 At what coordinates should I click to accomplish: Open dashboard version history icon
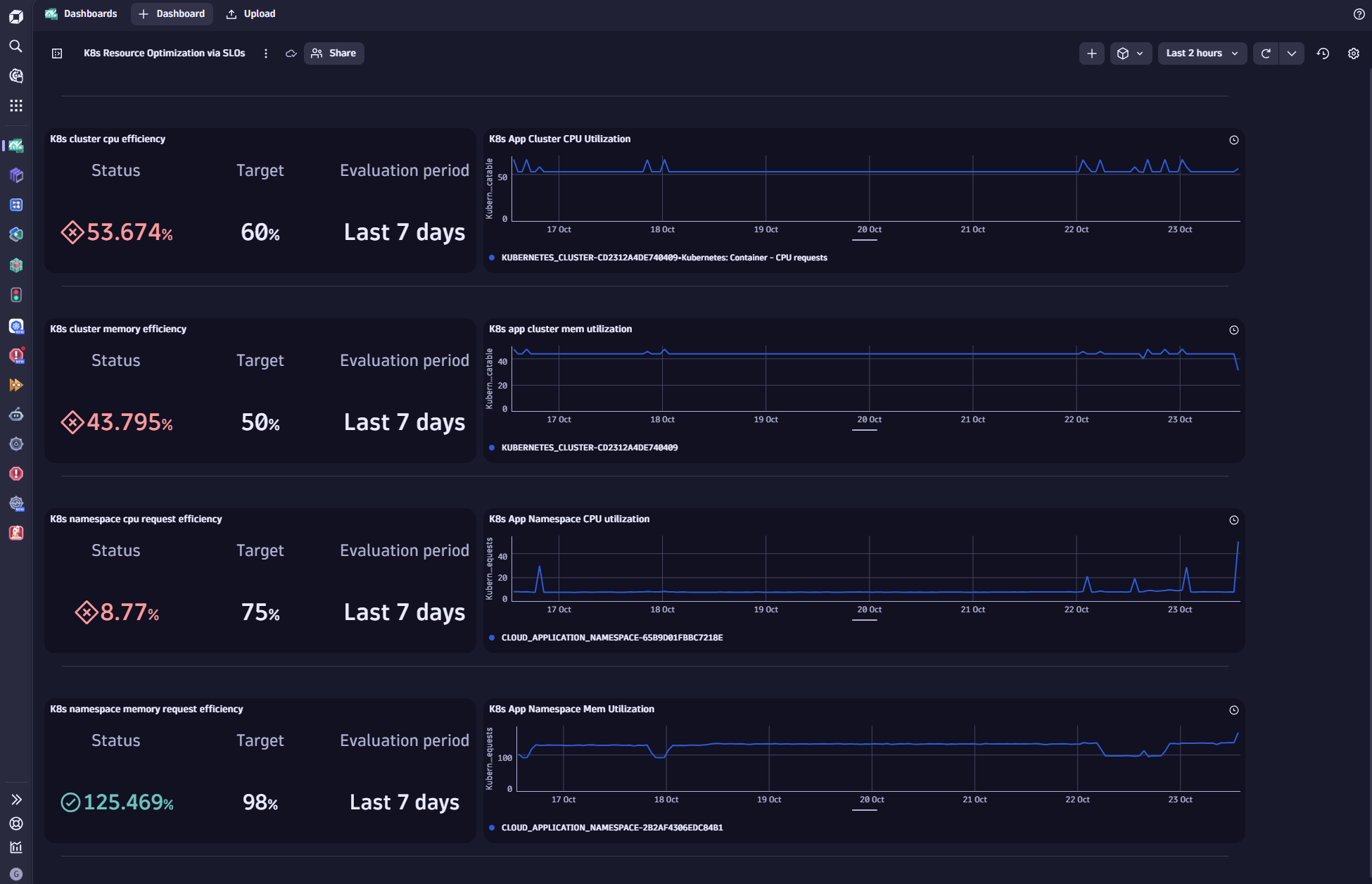[1323, 53]
